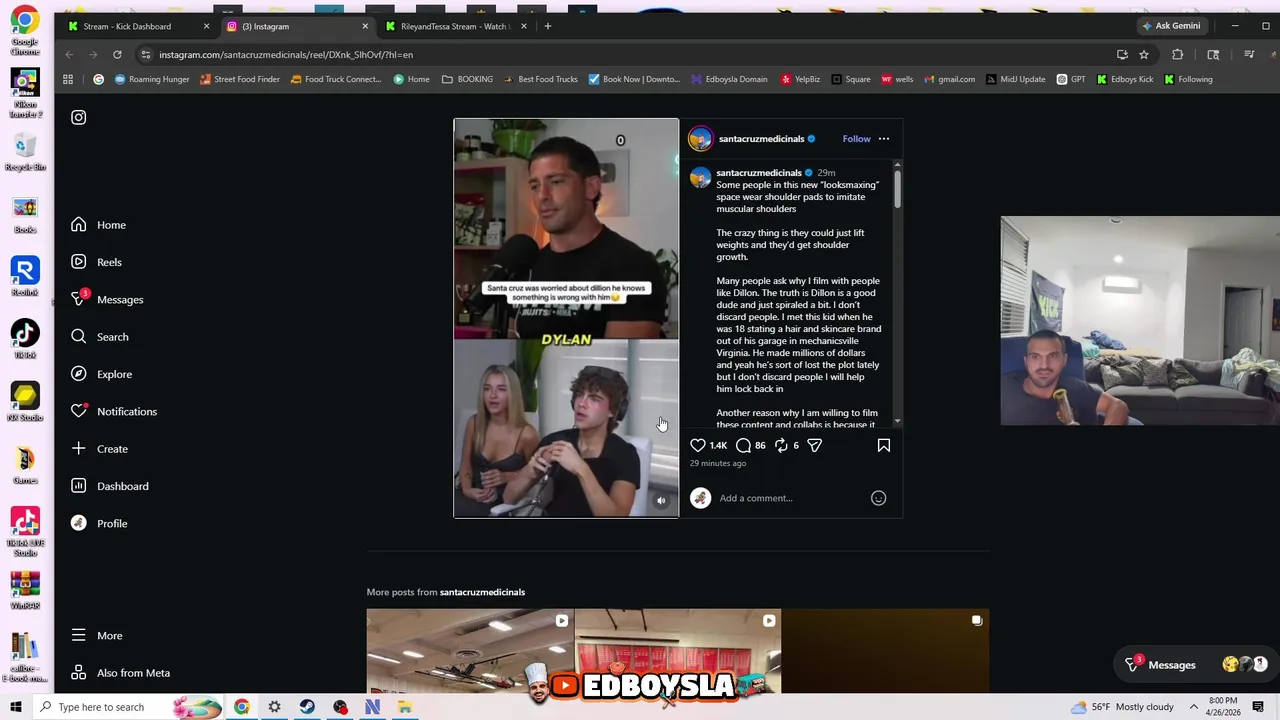The width and height of the screenshot is (1280, 720).
Task: Follow santacruzmedicinals
Action: coord(856,139)
